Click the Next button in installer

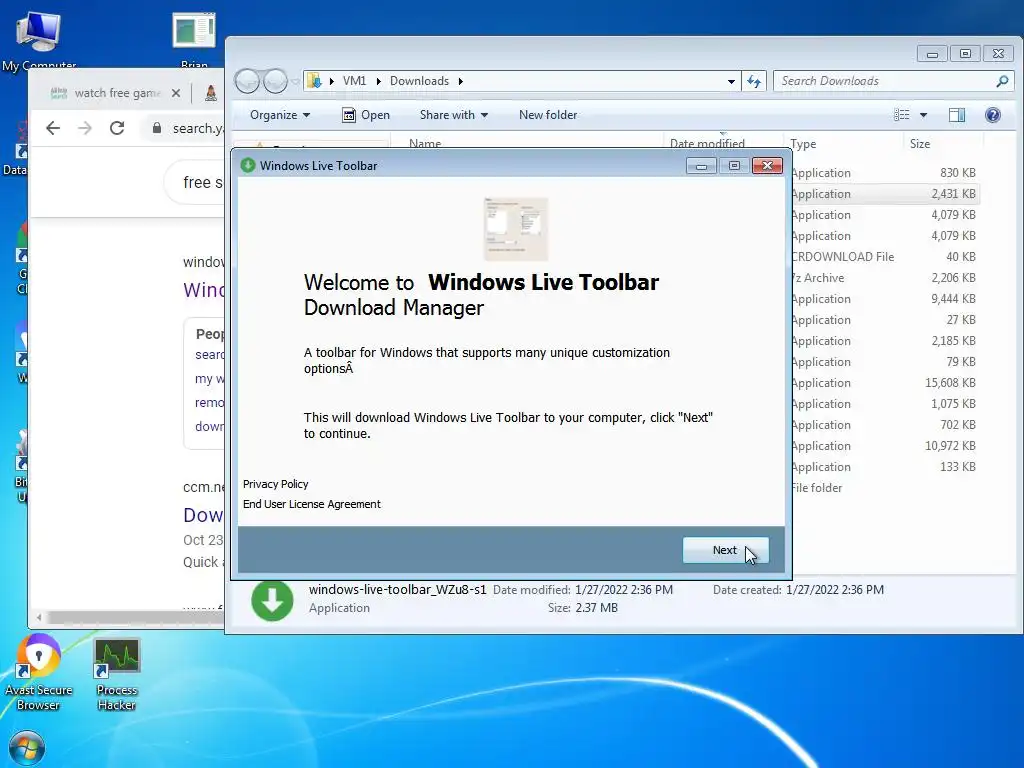[725, 550]
